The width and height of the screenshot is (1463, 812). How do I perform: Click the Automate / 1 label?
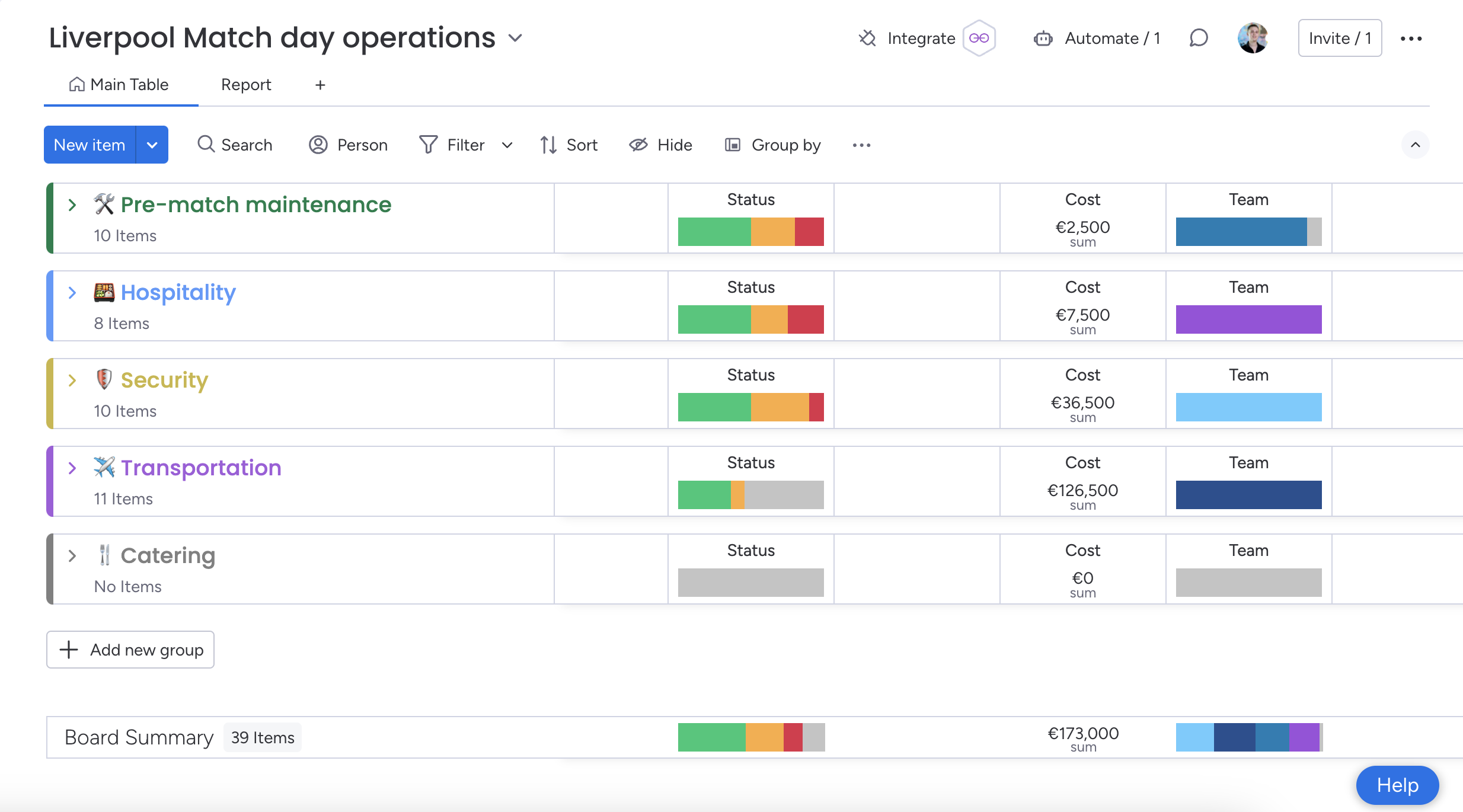pyautogui.click(x=1112, y=39)
